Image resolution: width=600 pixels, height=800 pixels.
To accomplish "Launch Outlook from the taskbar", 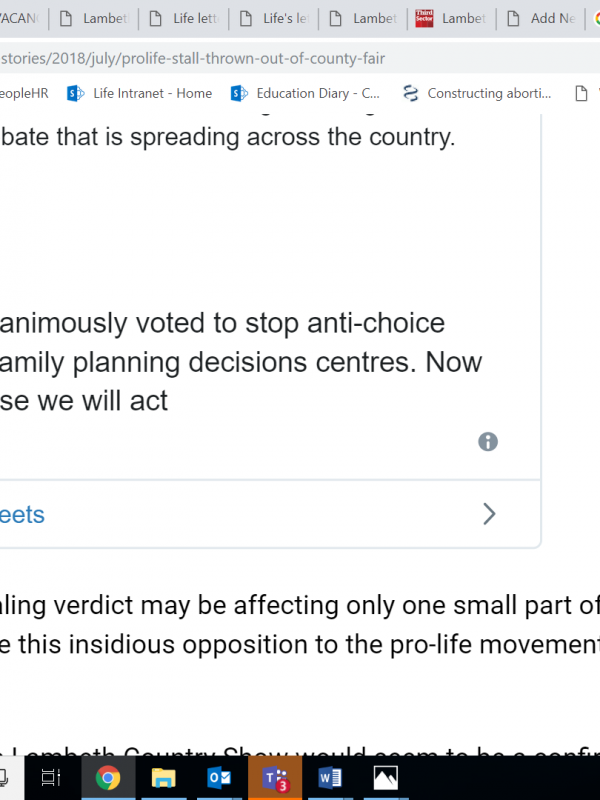I will coord(219,778).
